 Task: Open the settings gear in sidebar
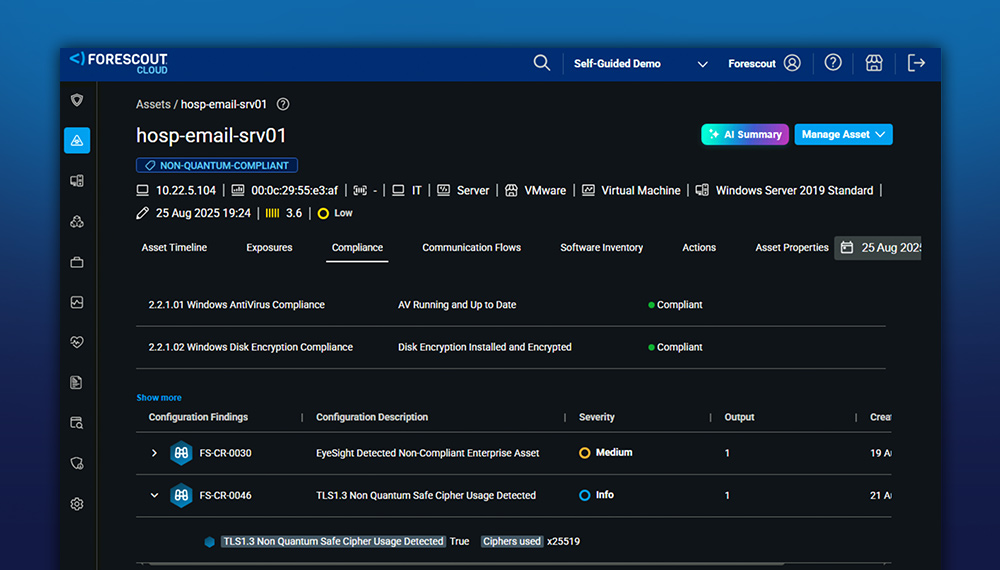[x=77, y=504]
